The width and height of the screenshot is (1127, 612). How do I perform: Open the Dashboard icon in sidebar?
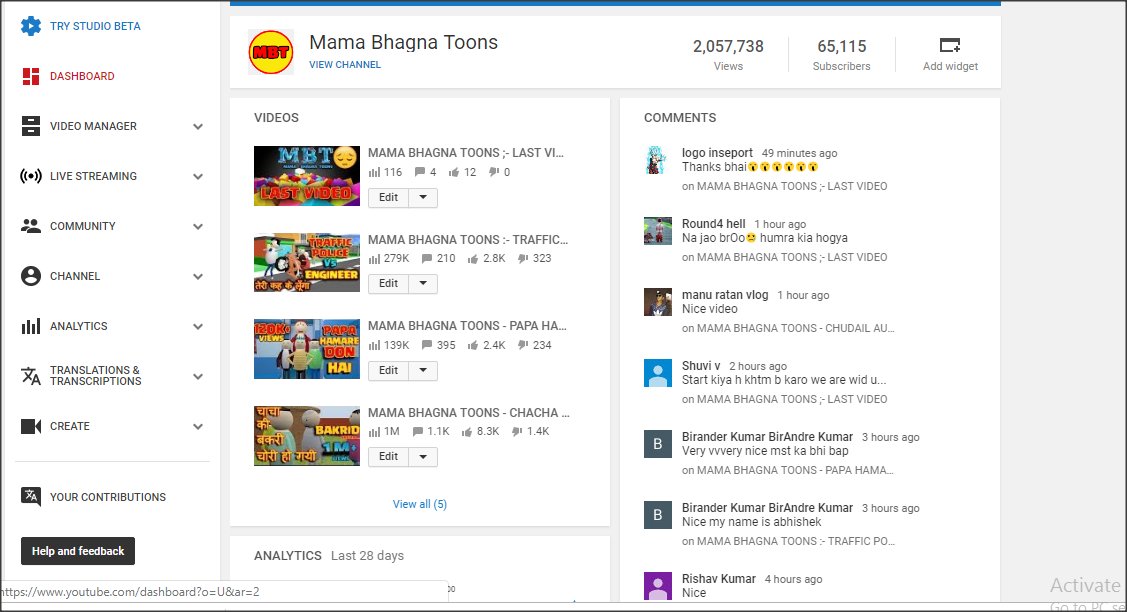coord(31,76)
